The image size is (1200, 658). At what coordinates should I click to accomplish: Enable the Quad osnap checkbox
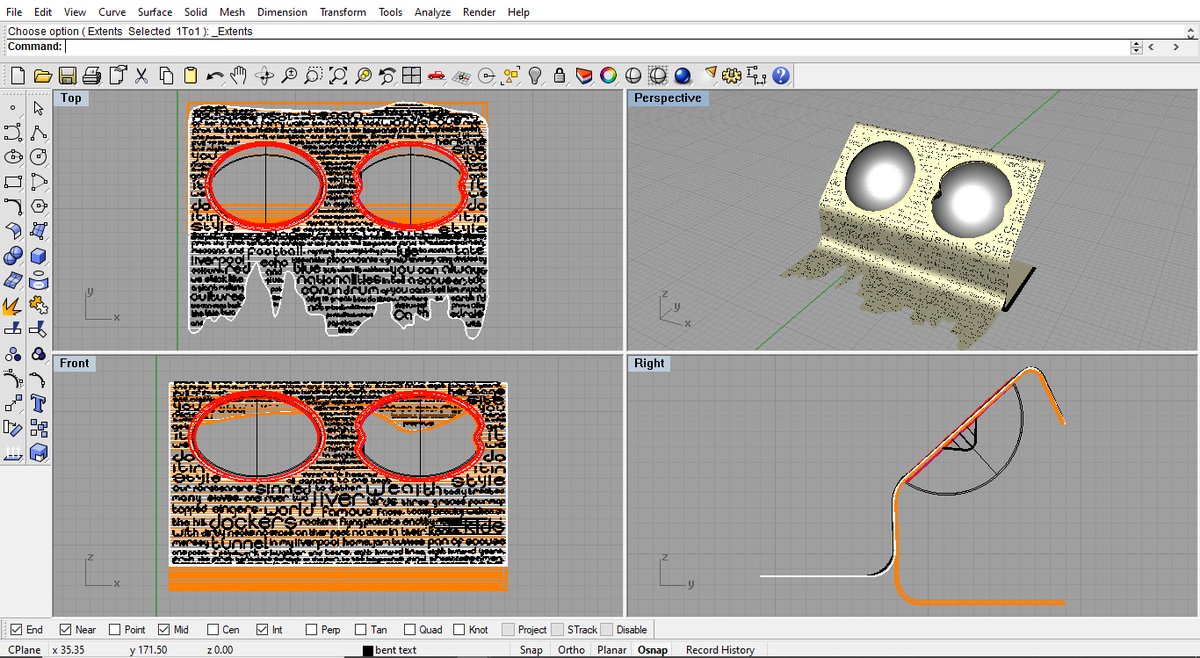point(409,630)
